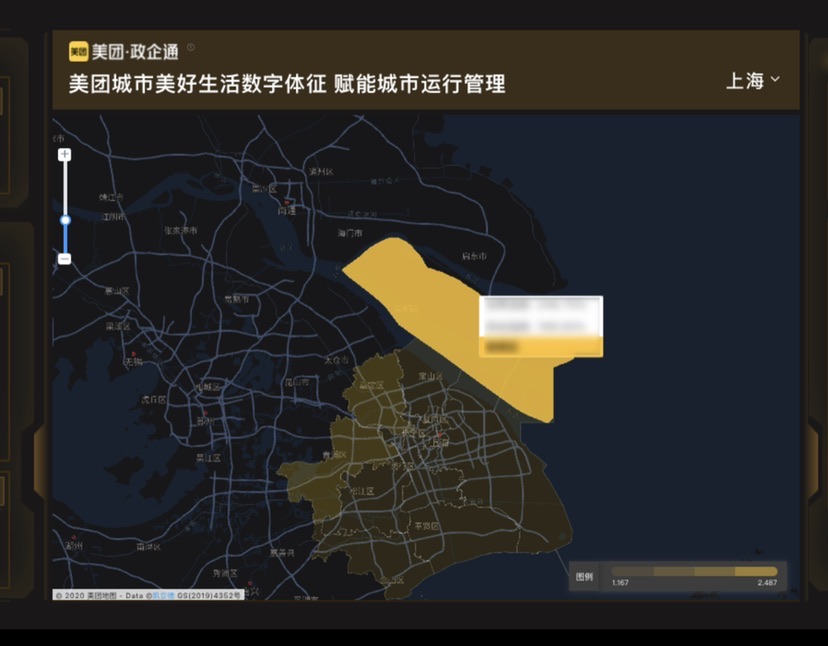
Task: Click the 松江区 district label
Action: click(x=362, y=491)
